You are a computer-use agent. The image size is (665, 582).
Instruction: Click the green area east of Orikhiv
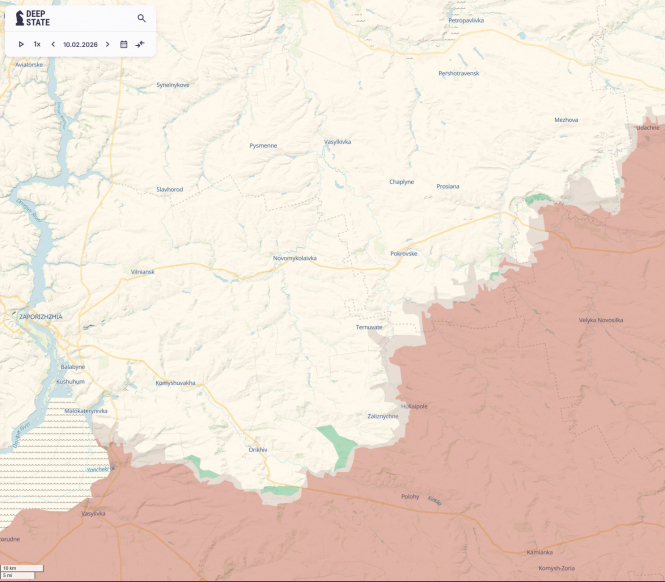pos(337,443)
